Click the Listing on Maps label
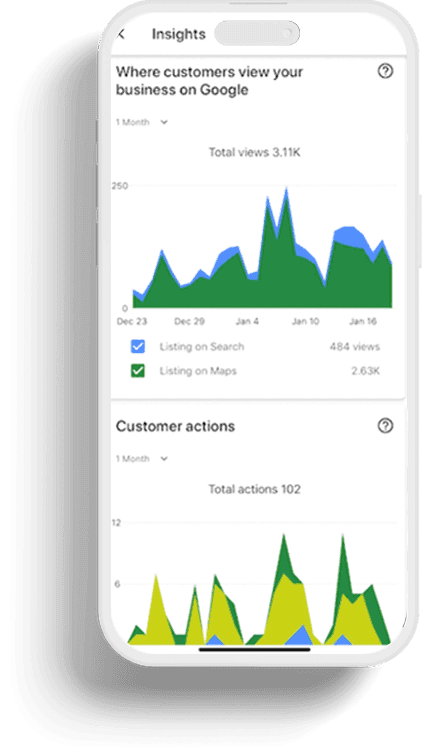Image resolution: width=422 pixels, height=750 pixels. (198, 371)
